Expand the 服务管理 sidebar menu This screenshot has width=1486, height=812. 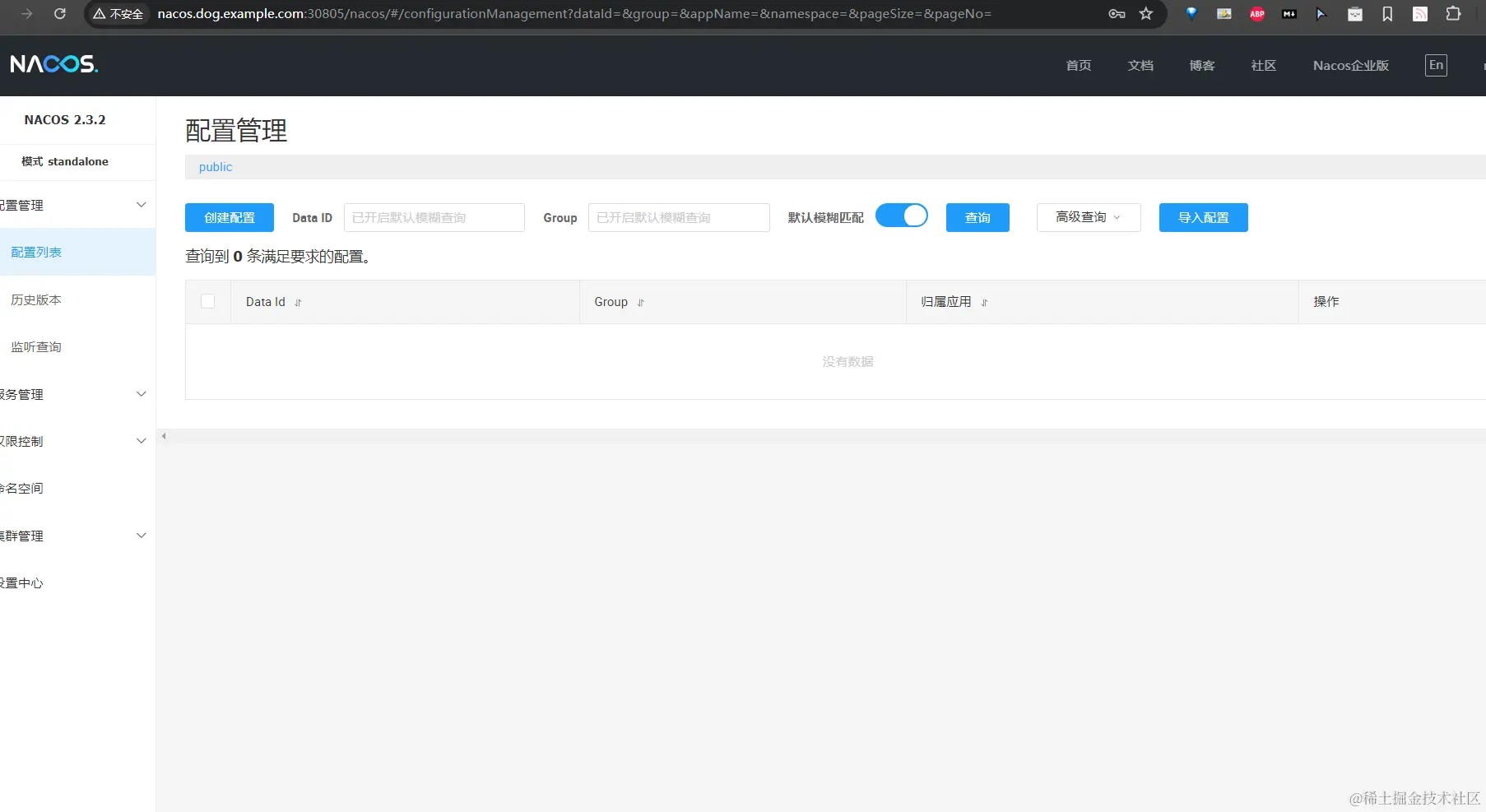point(77,394)
